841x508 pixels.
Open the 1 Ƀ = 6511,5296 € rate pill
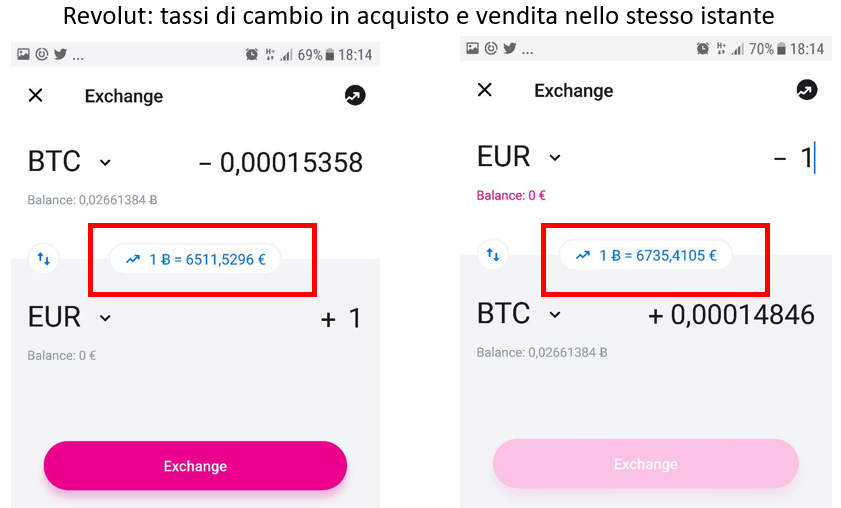[195, 259]
